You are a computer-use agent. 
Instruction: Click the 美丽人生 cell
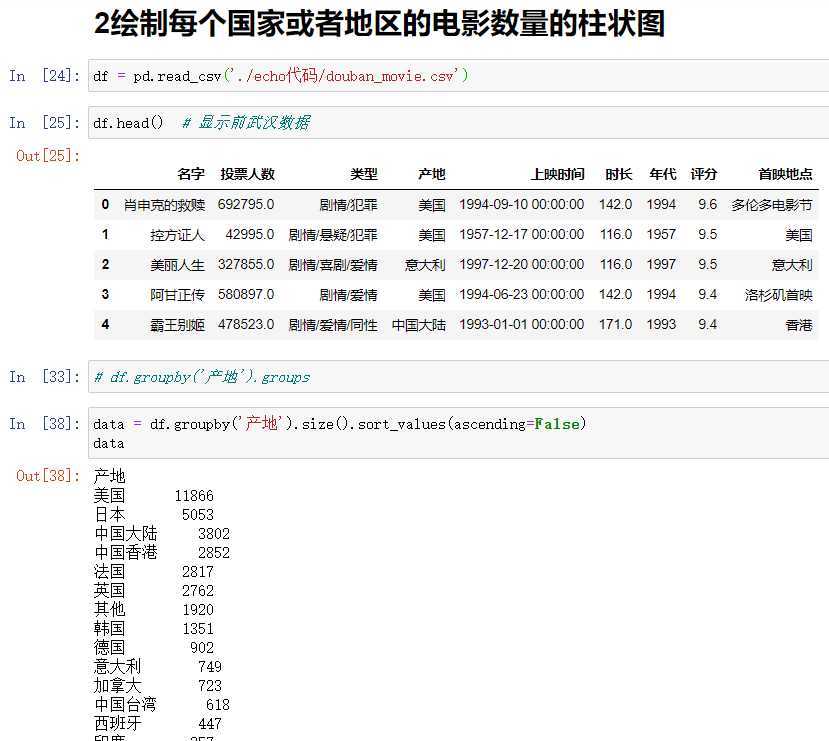tap(177, 264)
